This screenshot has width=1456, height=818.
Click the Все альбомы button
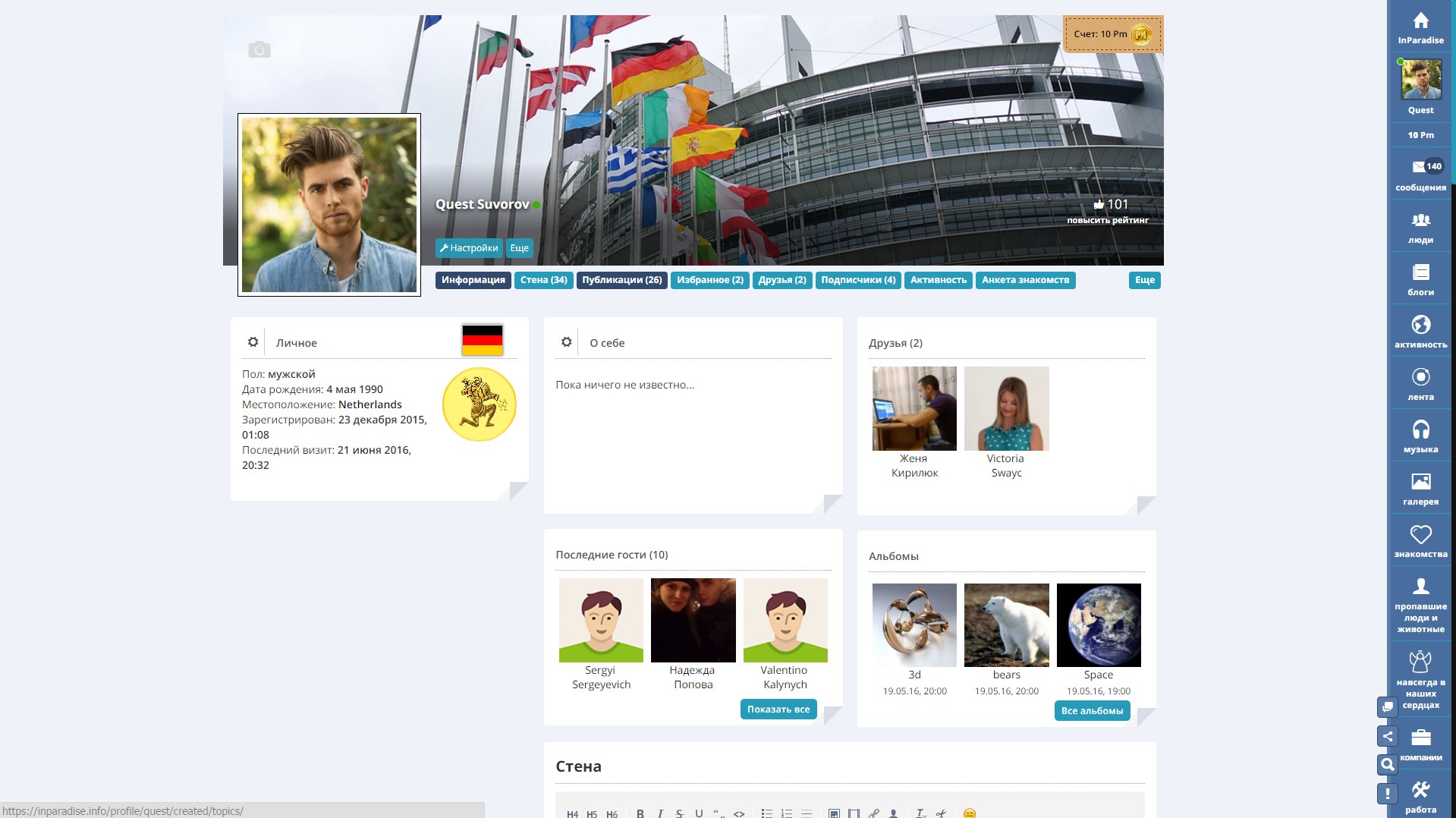pos(1092,711)
